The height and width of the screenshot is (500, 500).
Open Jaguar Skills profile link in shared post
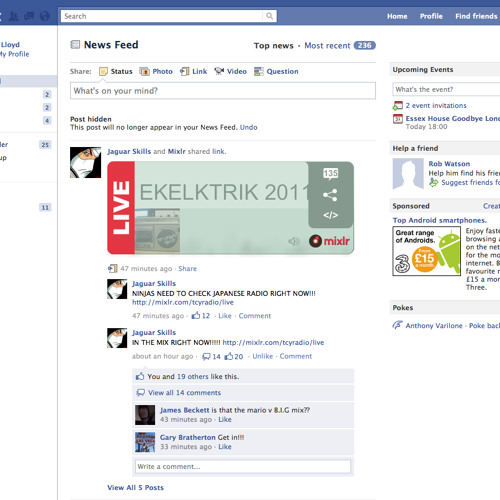point(129,151)
